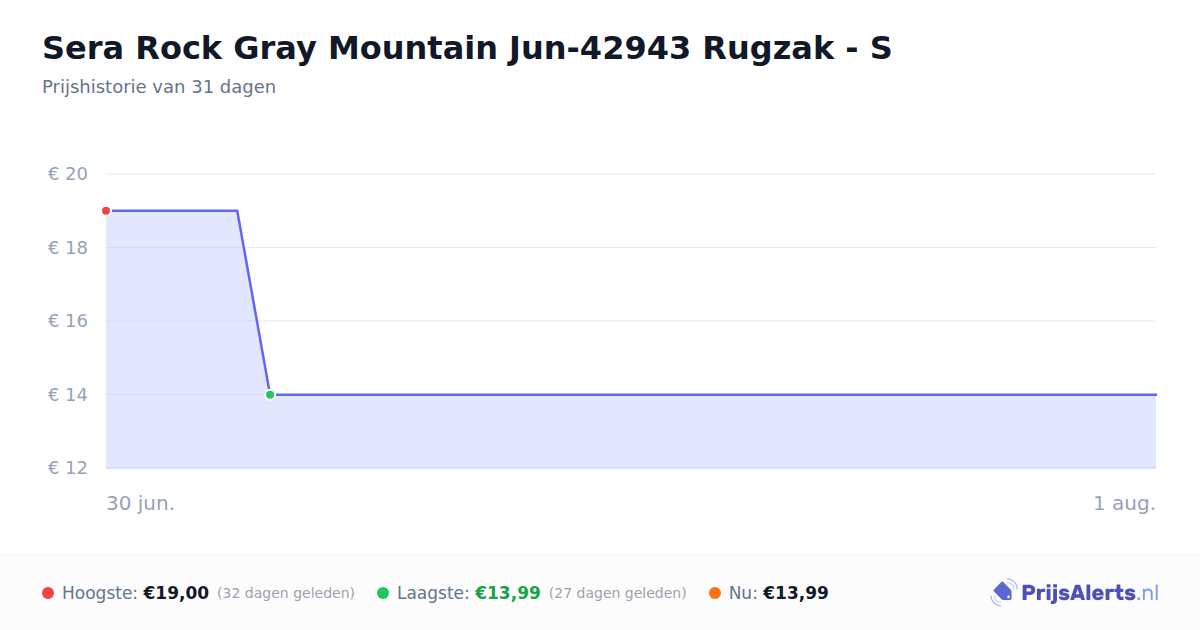Click the 27 dagen geleden note
The height and width of the screenshot is (630, 1200).
tap(618, 593)
